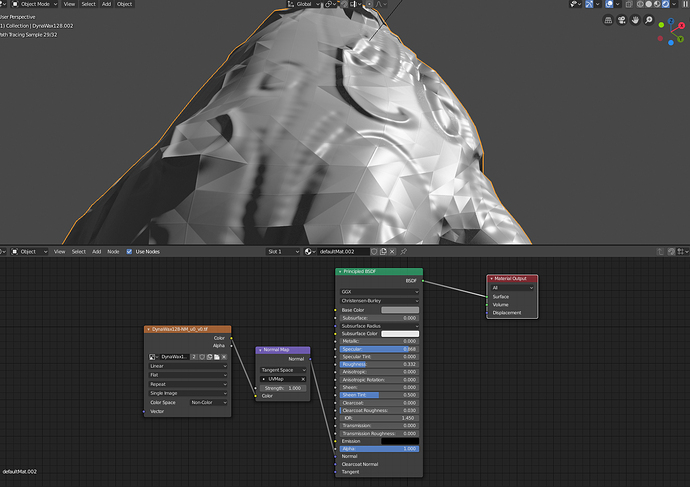Viewport: 690px width, 487px height.
Task: Toggle proportional editing icon
Action: [369, 4]
